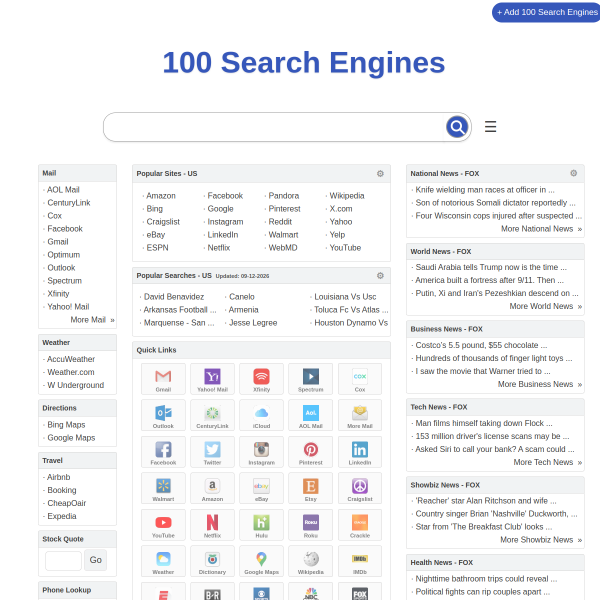Open the Instagram camera quick link
This screenshot has width=600, height=600.
[261, 452]
